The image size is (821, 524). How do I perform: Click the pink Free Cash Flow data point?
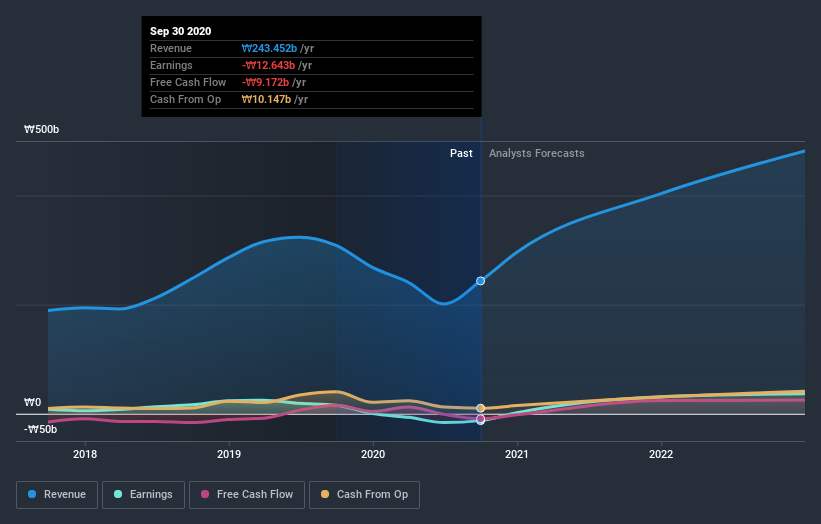click(x=480, y=419)
